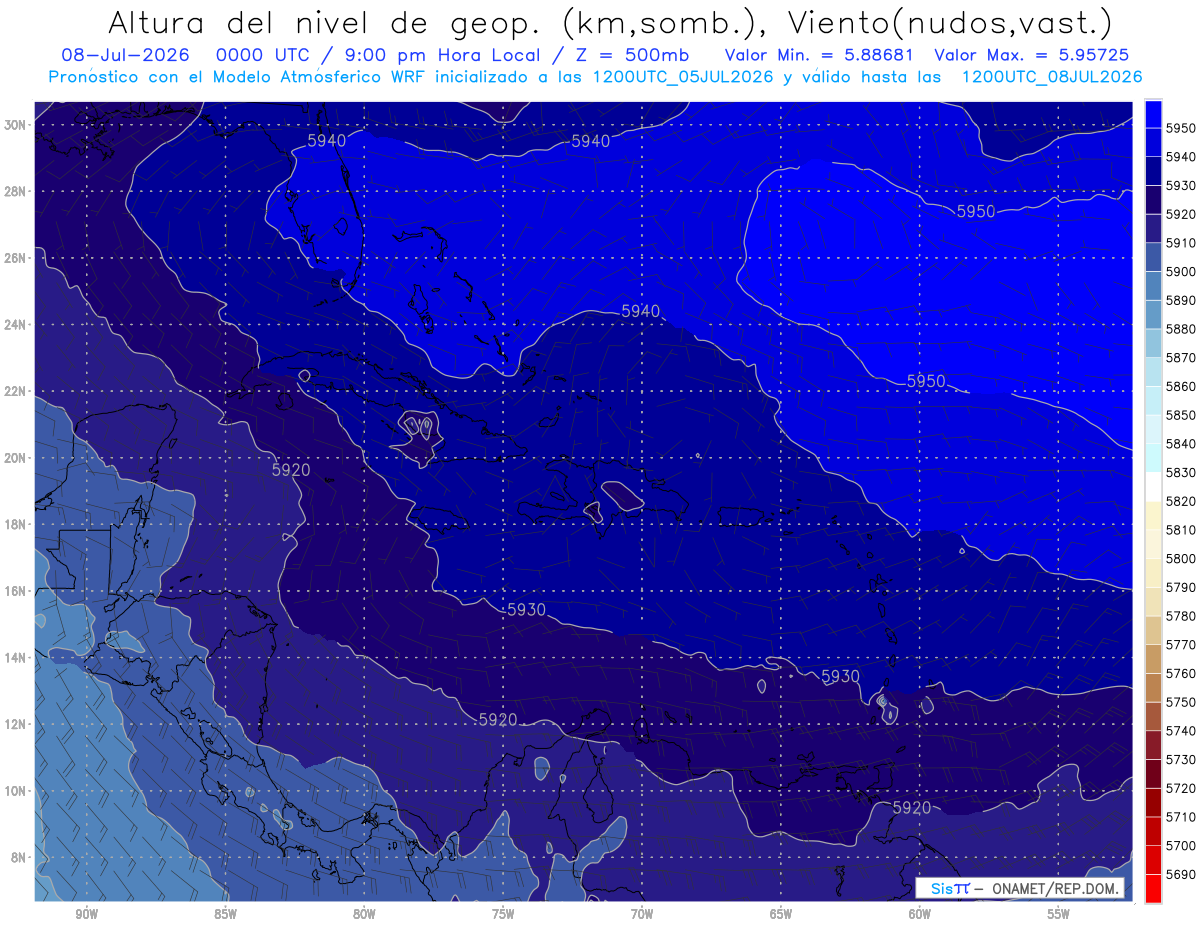Click tan legend band between 5760 and 5770
This screenshot has width=1200, height=927.
[x=1153, y=659]
